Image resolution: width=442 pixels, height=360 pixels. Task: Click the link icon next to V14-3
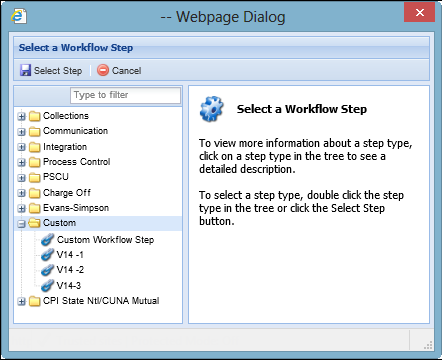tap(48, 285)
